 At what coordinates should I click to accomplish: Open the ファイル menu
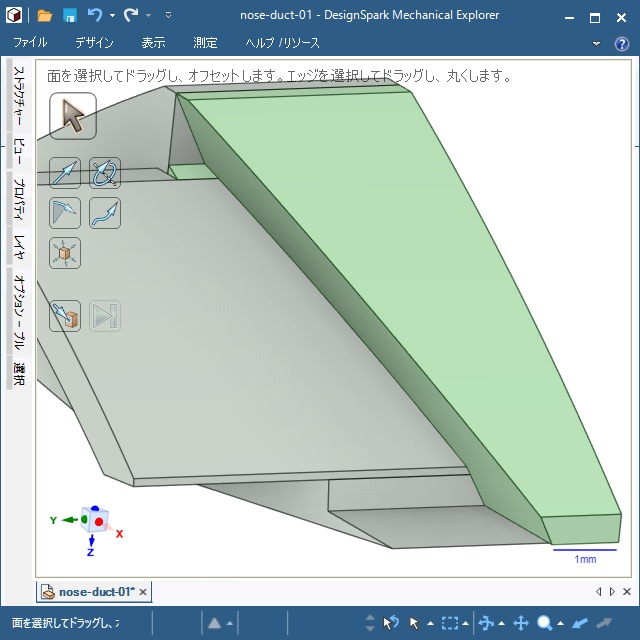30,43
